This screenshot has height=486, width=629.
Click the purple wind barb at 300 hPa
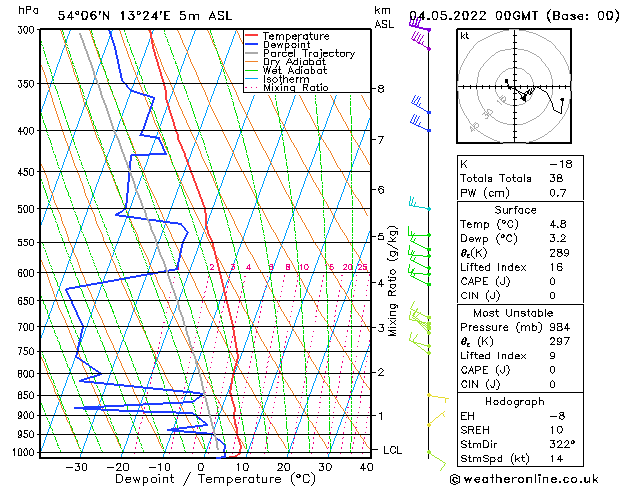[x=420, y=24]
